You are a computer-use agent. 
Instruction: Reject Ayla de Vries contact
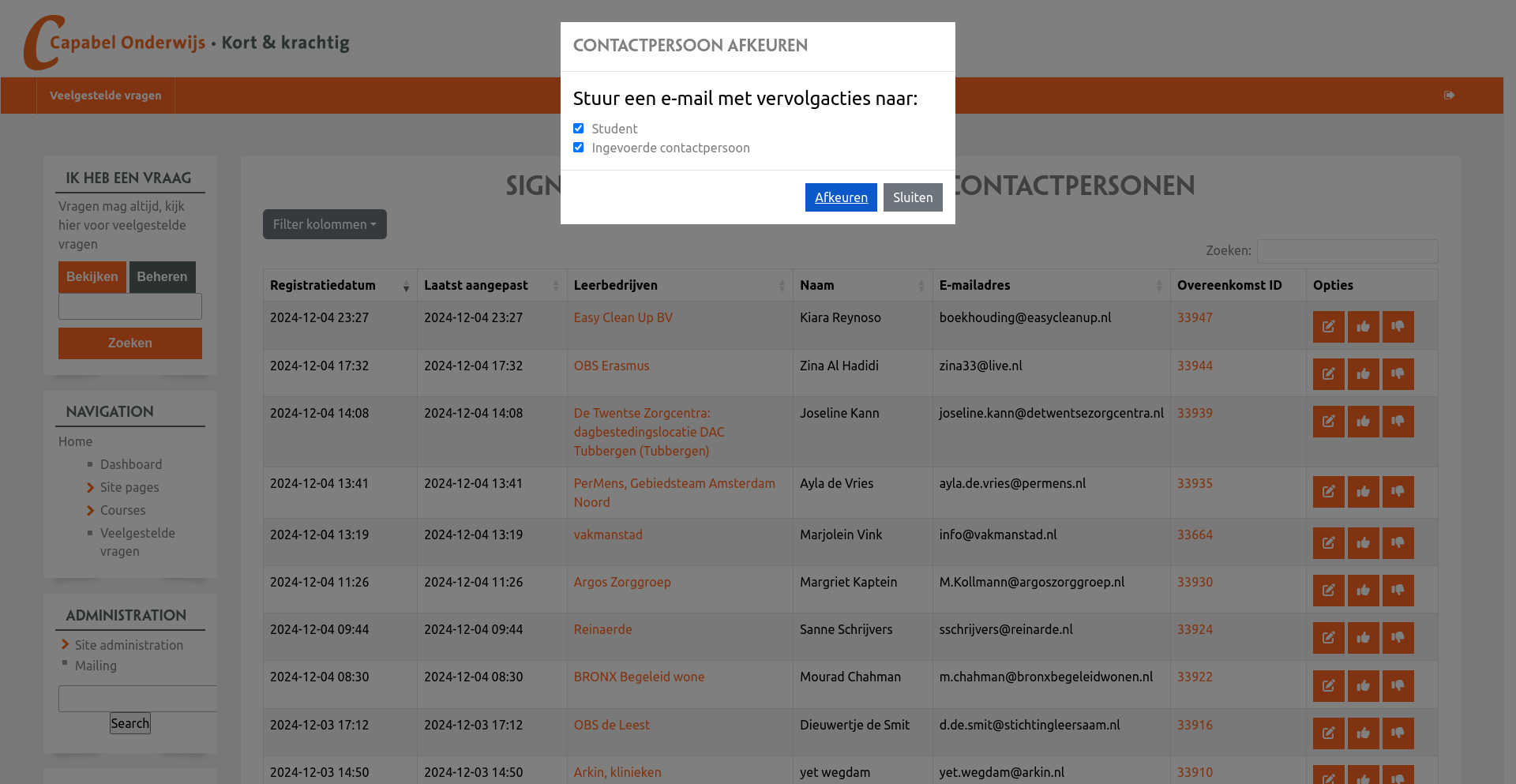click(1398, 492)
